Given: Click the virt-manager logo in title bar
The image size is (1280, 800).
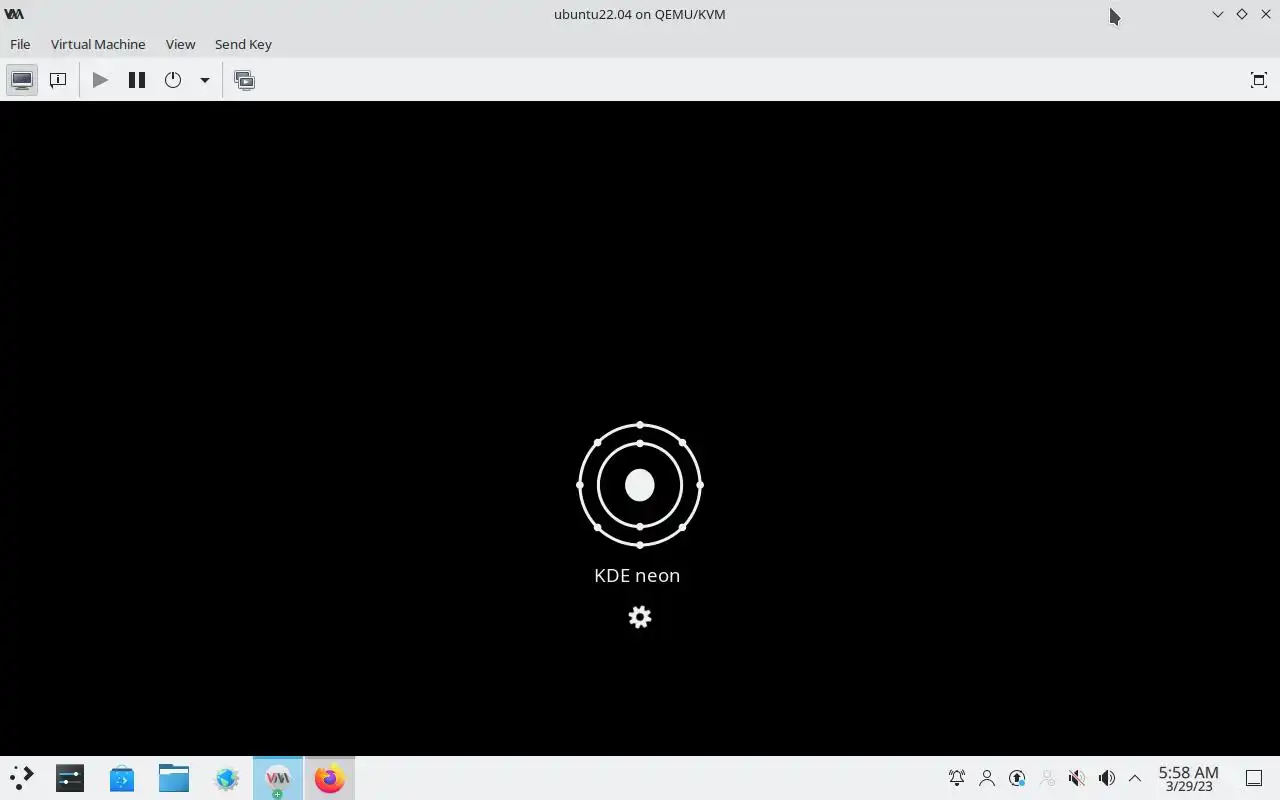Looking at the screenshot, I should (x=14, y=14).
